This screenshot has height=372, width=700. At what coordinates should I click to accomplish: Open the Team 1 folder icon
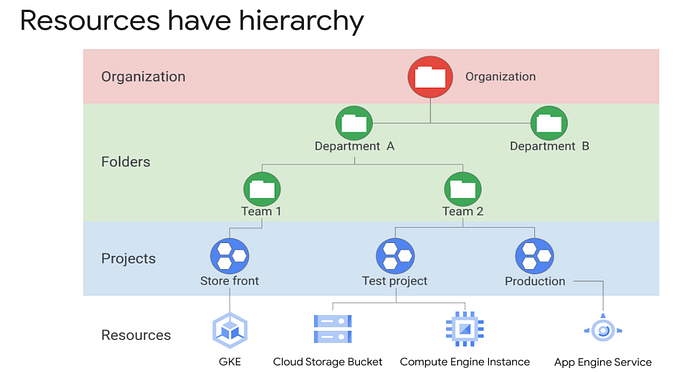pyautogui.click(x=262, y=189)
